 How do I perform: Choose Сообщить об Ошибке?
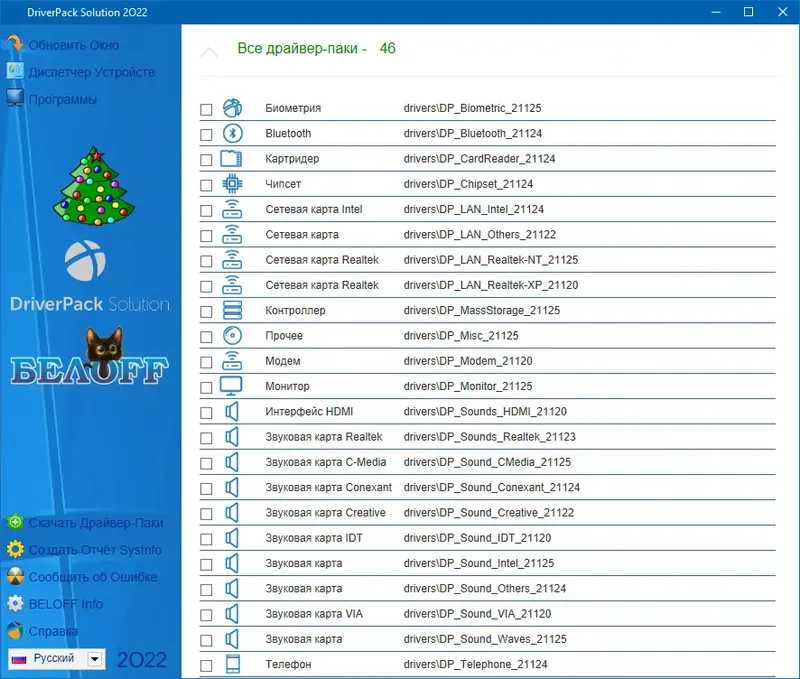93,577
